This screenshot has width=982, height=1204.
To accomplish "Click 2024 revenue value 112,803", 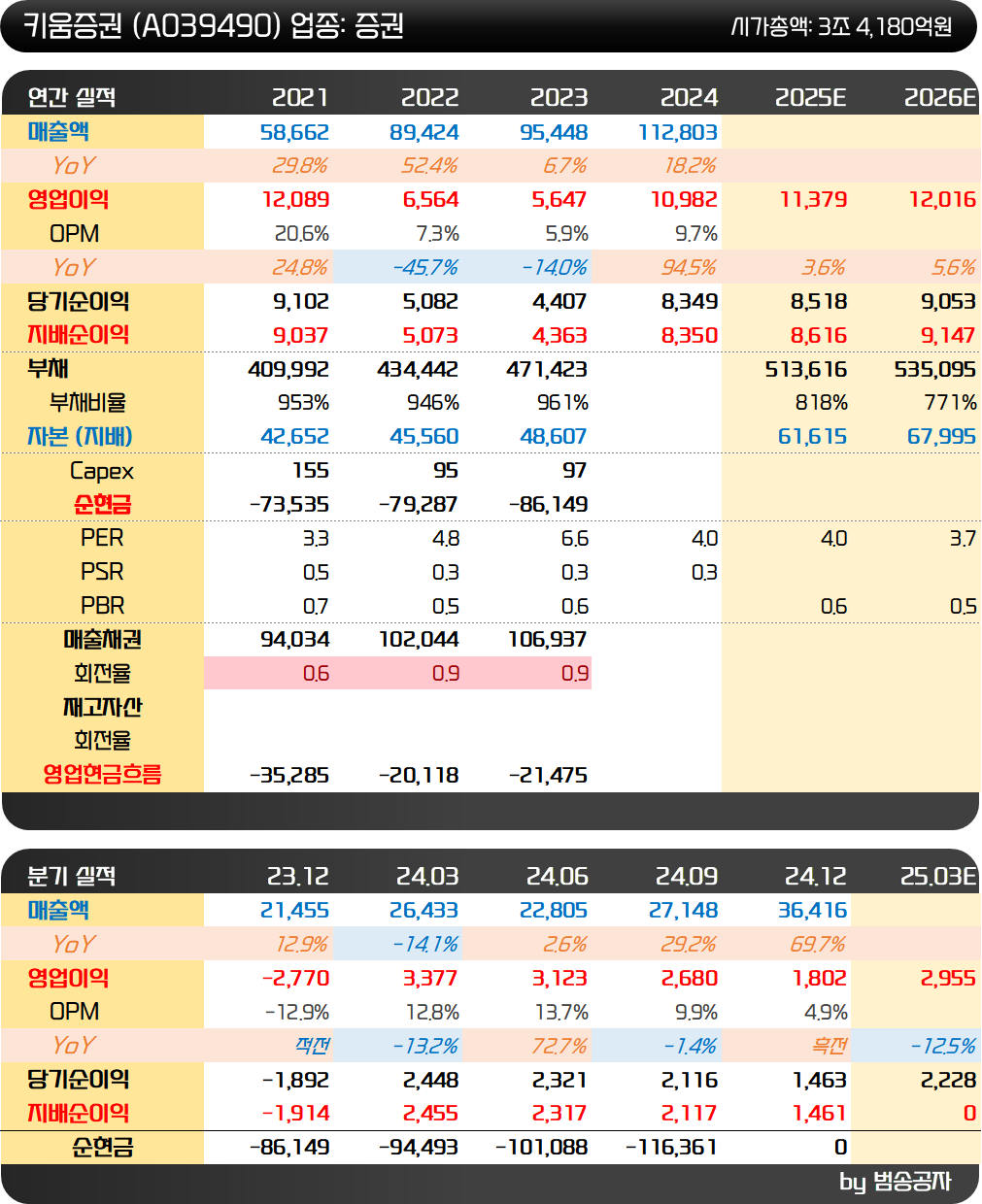I will pos(678,132).
